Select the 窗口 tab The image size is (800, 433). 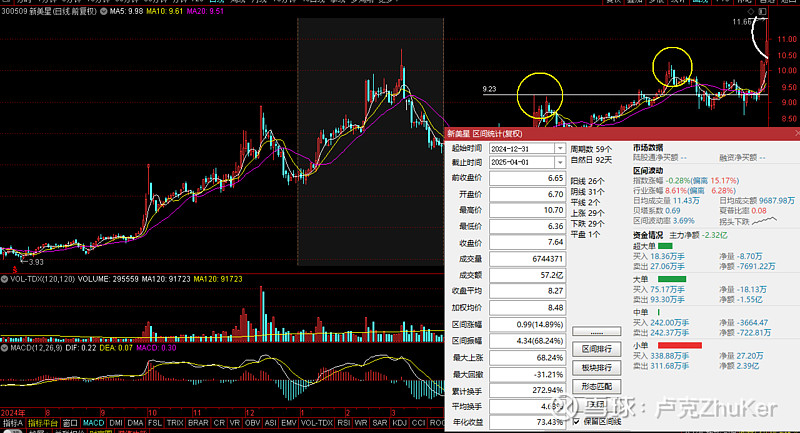[70, 423]
